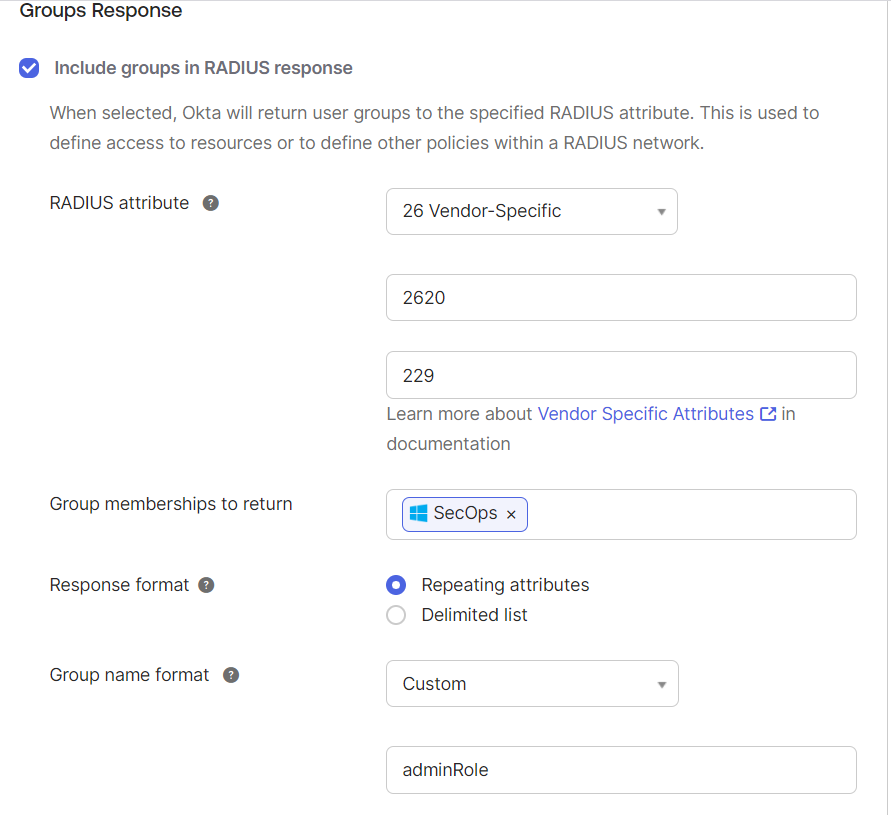
Task: Open the RADIUS attribute dropdown
Action: (x=531, y=211)
